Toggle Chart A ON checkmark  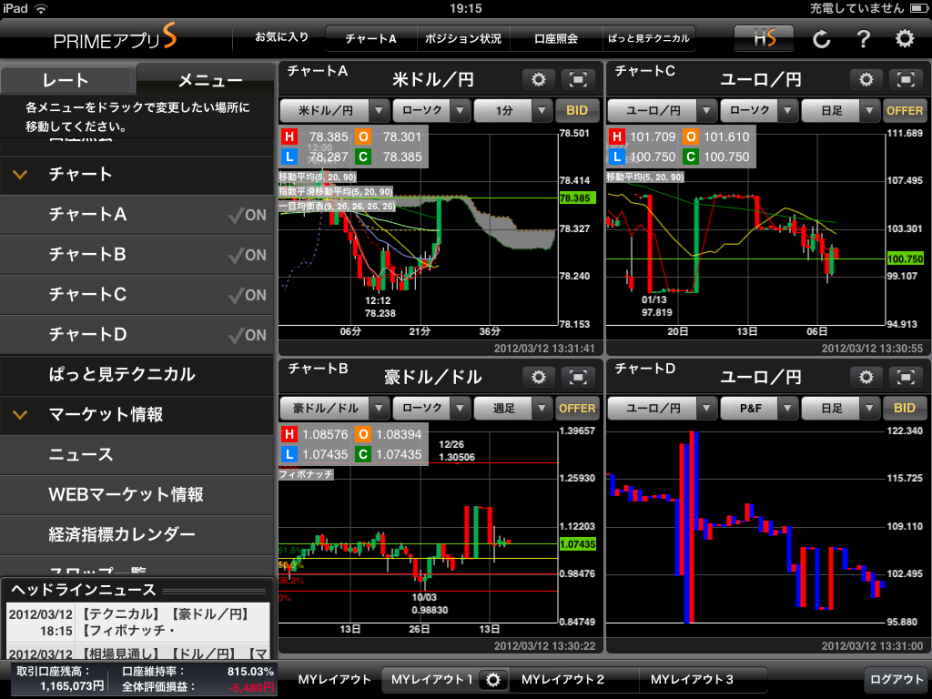[x=247, y=215]
